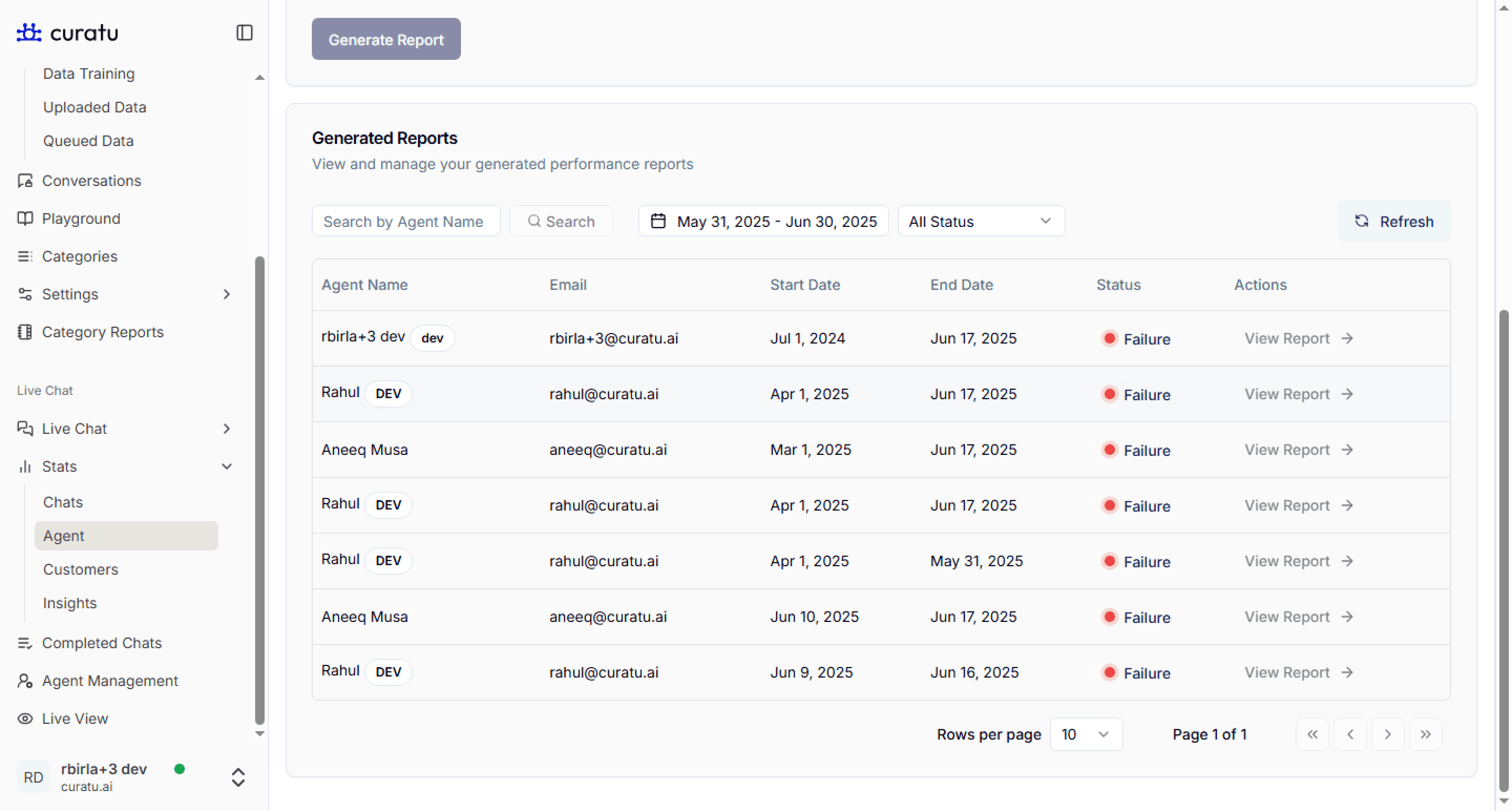
Task: Go to Categories in sidebar
Action: point(80,257)
